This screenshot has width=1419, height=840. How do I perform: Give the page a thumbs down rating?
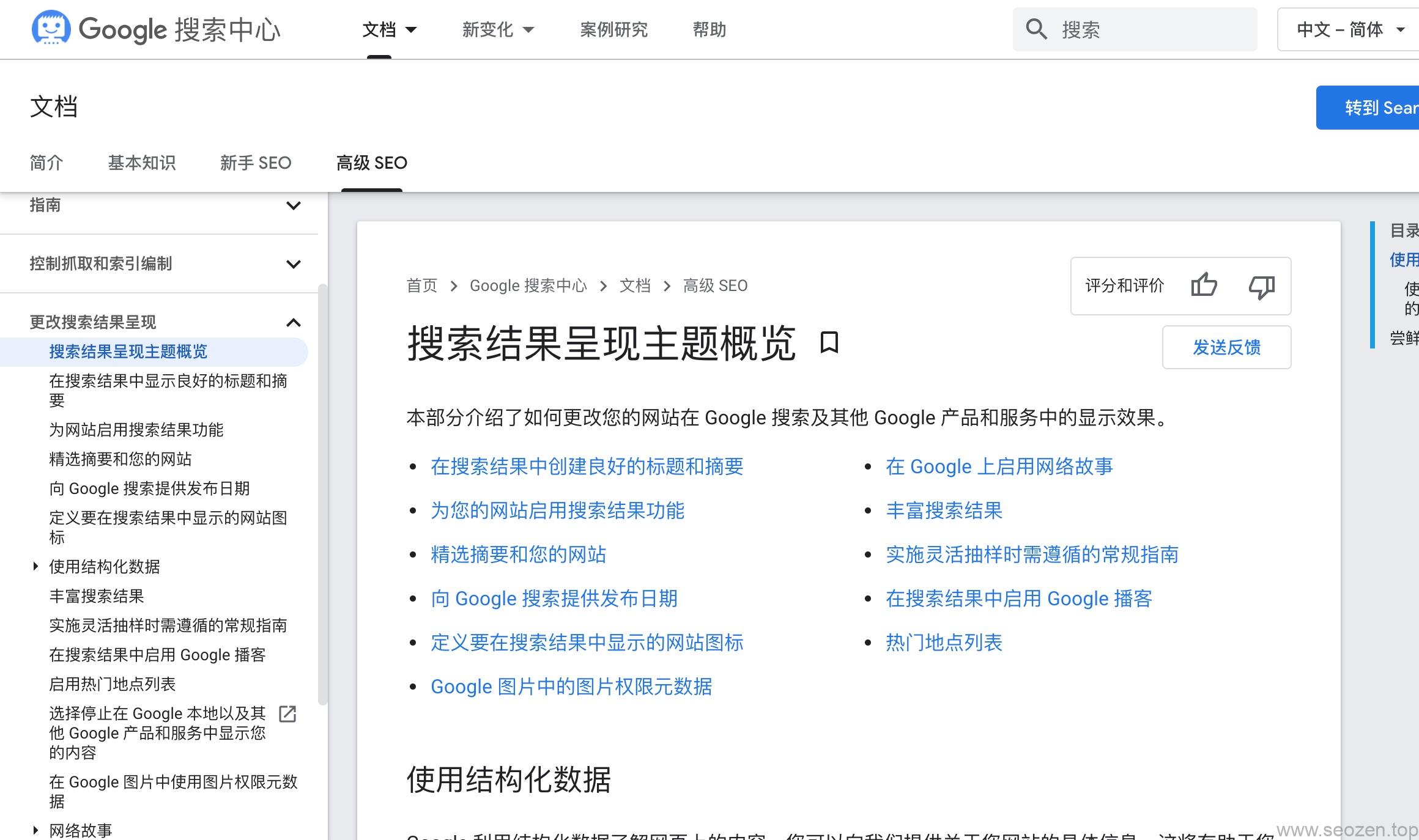click(1261, 285)
